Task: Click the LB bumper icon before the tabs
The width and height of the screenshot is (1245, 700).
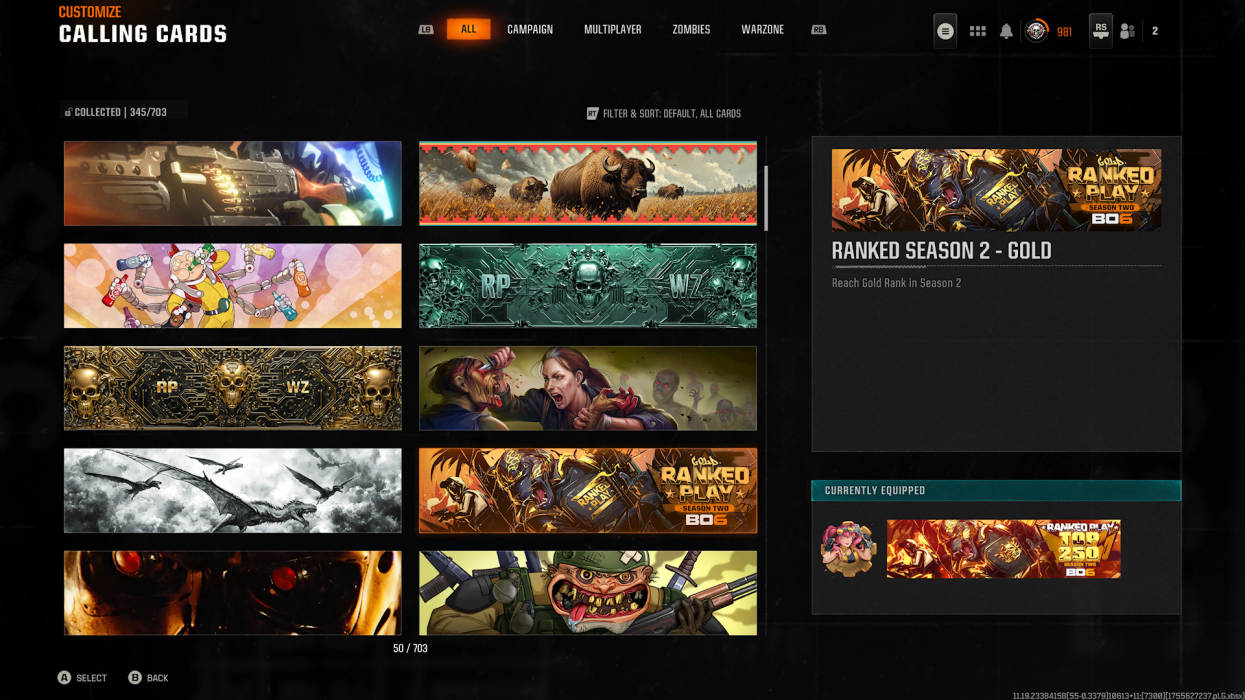Action: (x=426, y=30)
